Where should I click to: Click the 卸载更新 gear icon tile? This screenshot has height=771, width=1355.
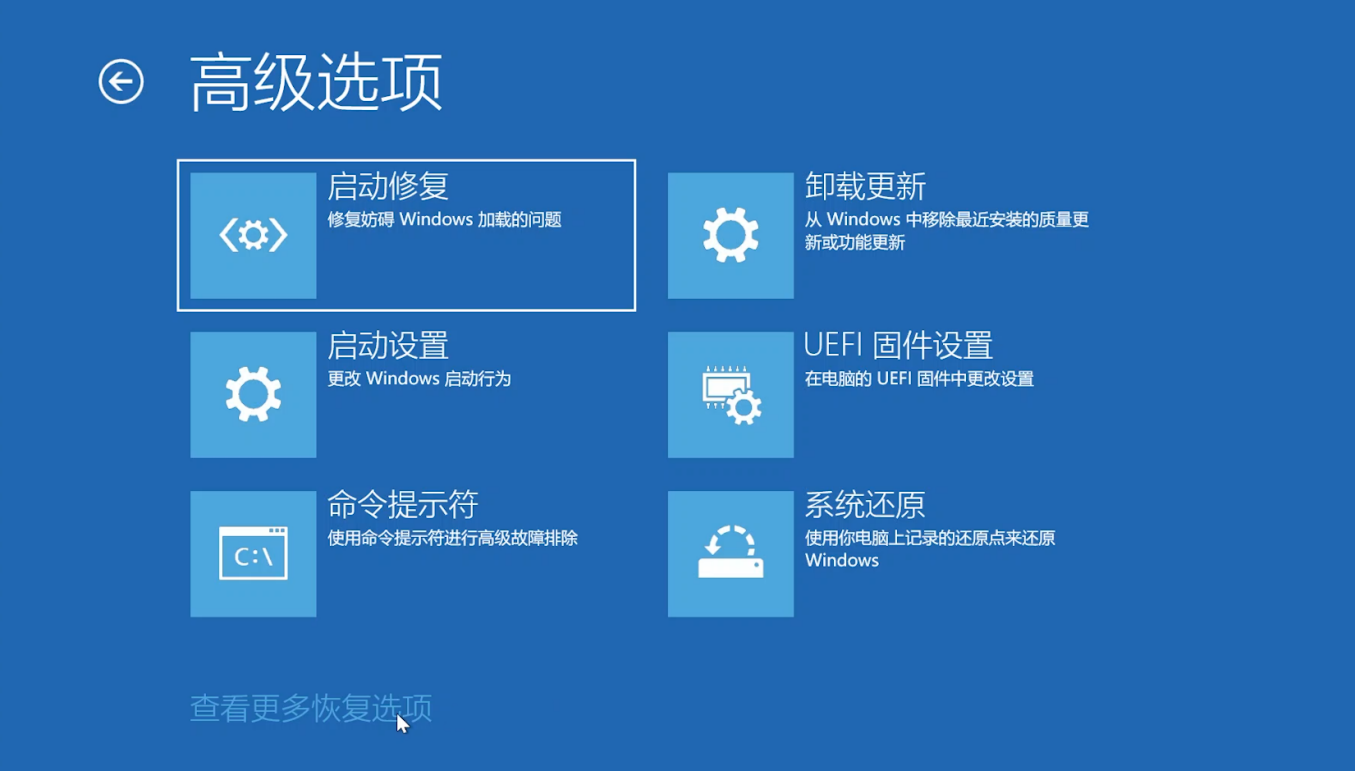pos(731,235)
